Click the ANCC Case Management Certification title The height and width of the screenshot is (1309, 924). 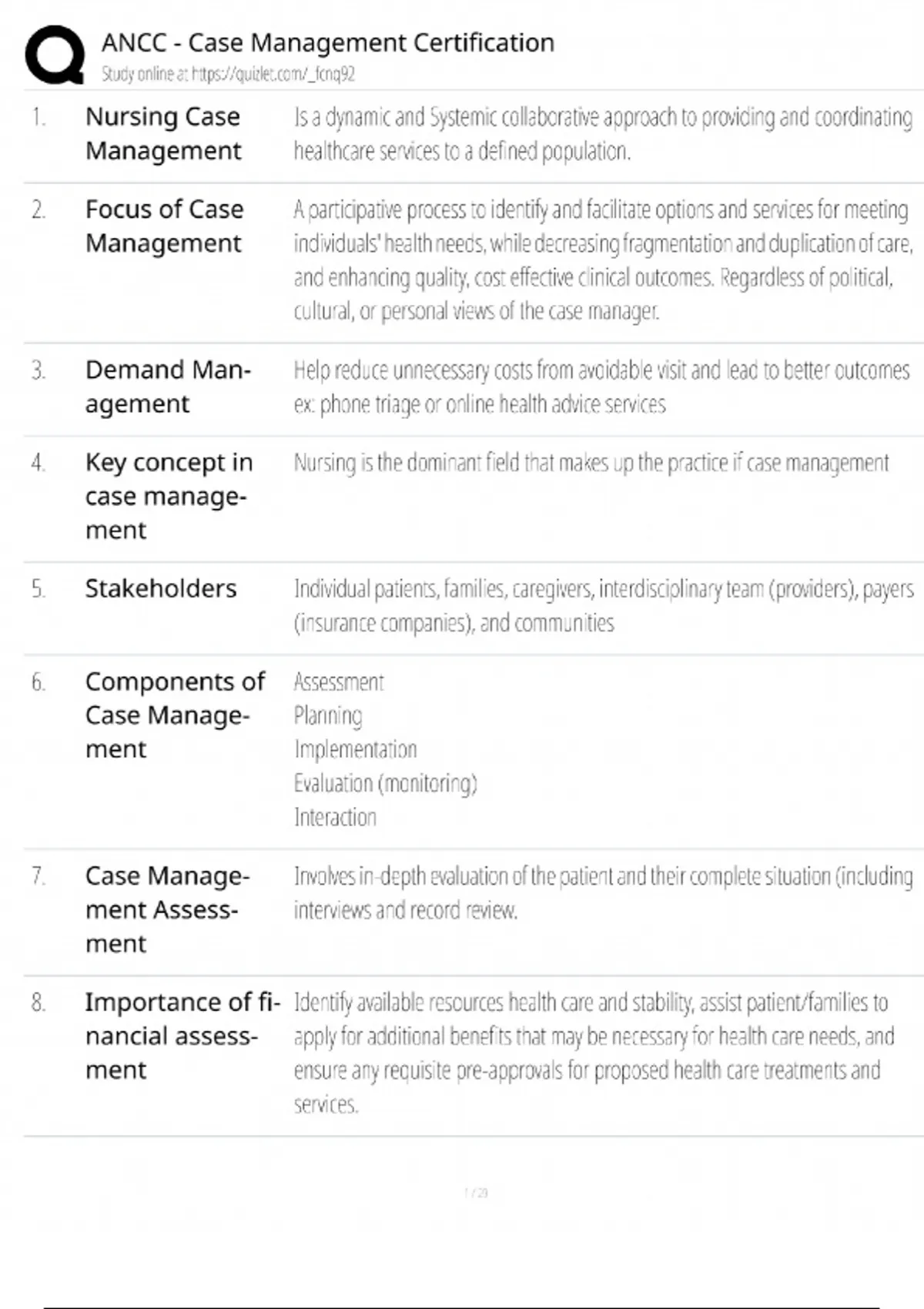tap(328, 42)
